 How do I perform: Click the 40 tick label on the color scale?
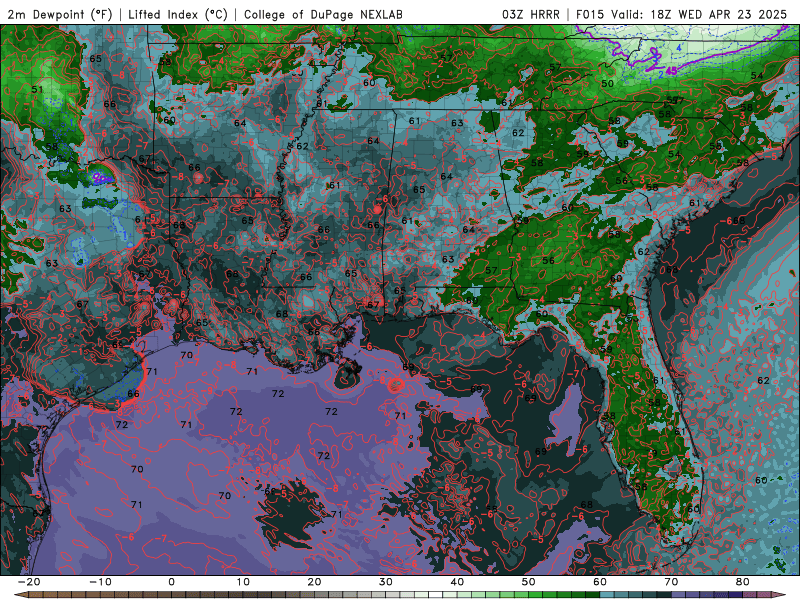coord(457,582)
